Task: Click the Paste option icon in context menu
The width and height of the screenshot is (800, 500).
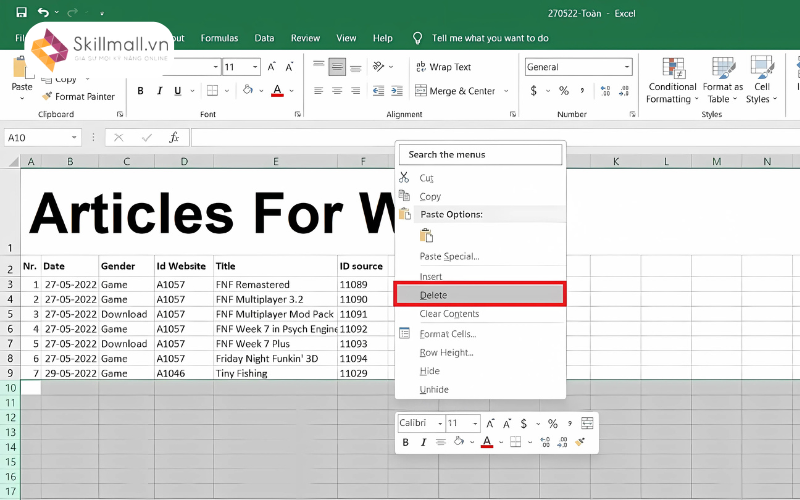Action: click(x=427, y=236)
